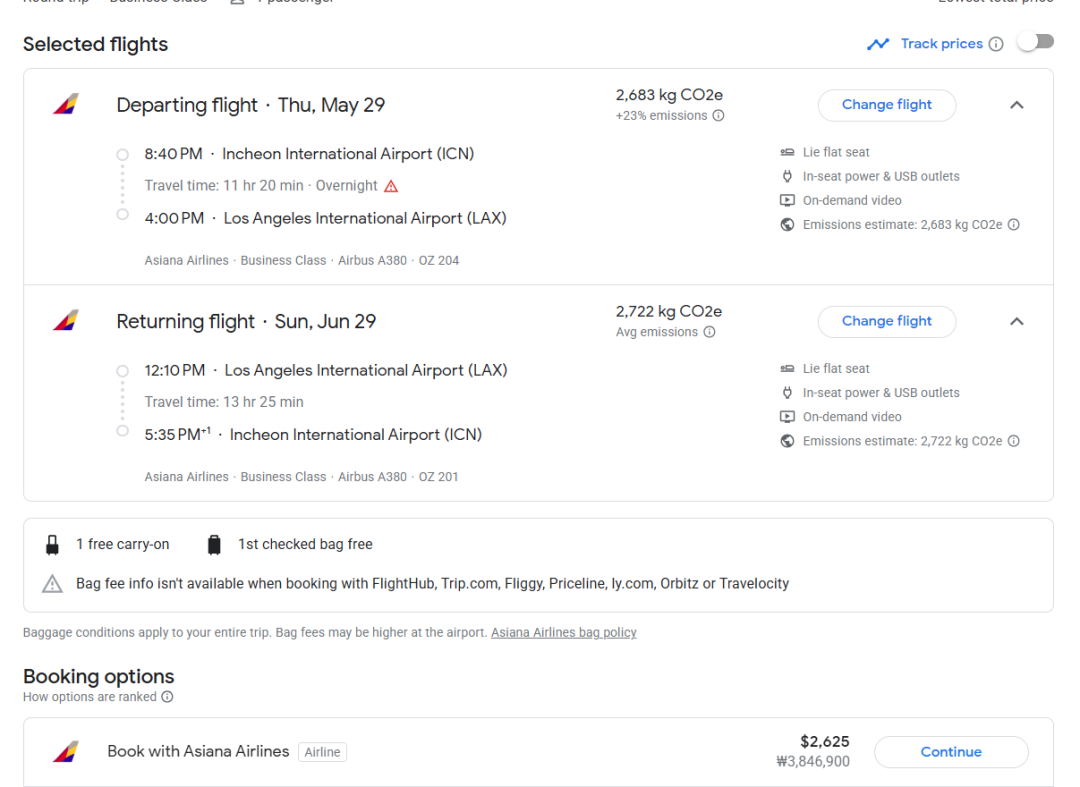Click 8:40 PM Incheon departure line
The height and width of the screenshot is (787, 1080).
coord(309,154)
